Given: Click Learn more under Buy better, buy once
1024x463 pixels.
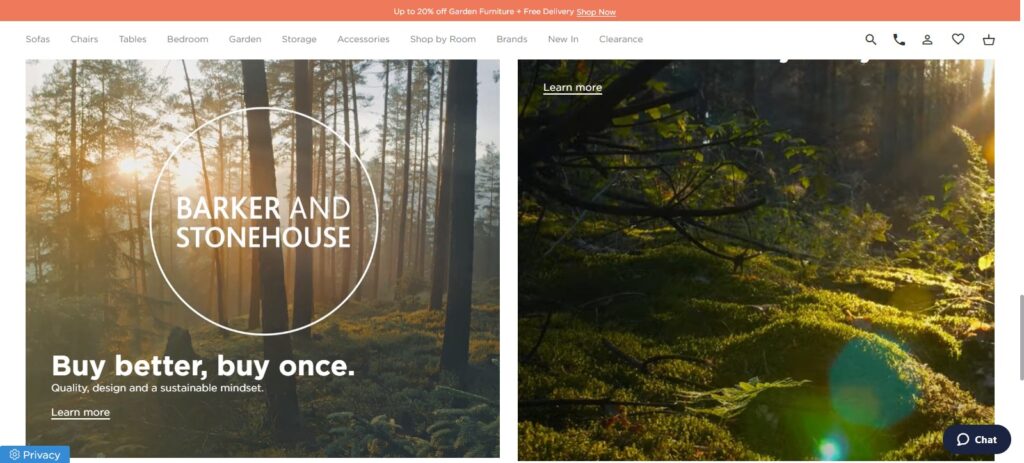Looking at the screenshot, I should [80, 413].
